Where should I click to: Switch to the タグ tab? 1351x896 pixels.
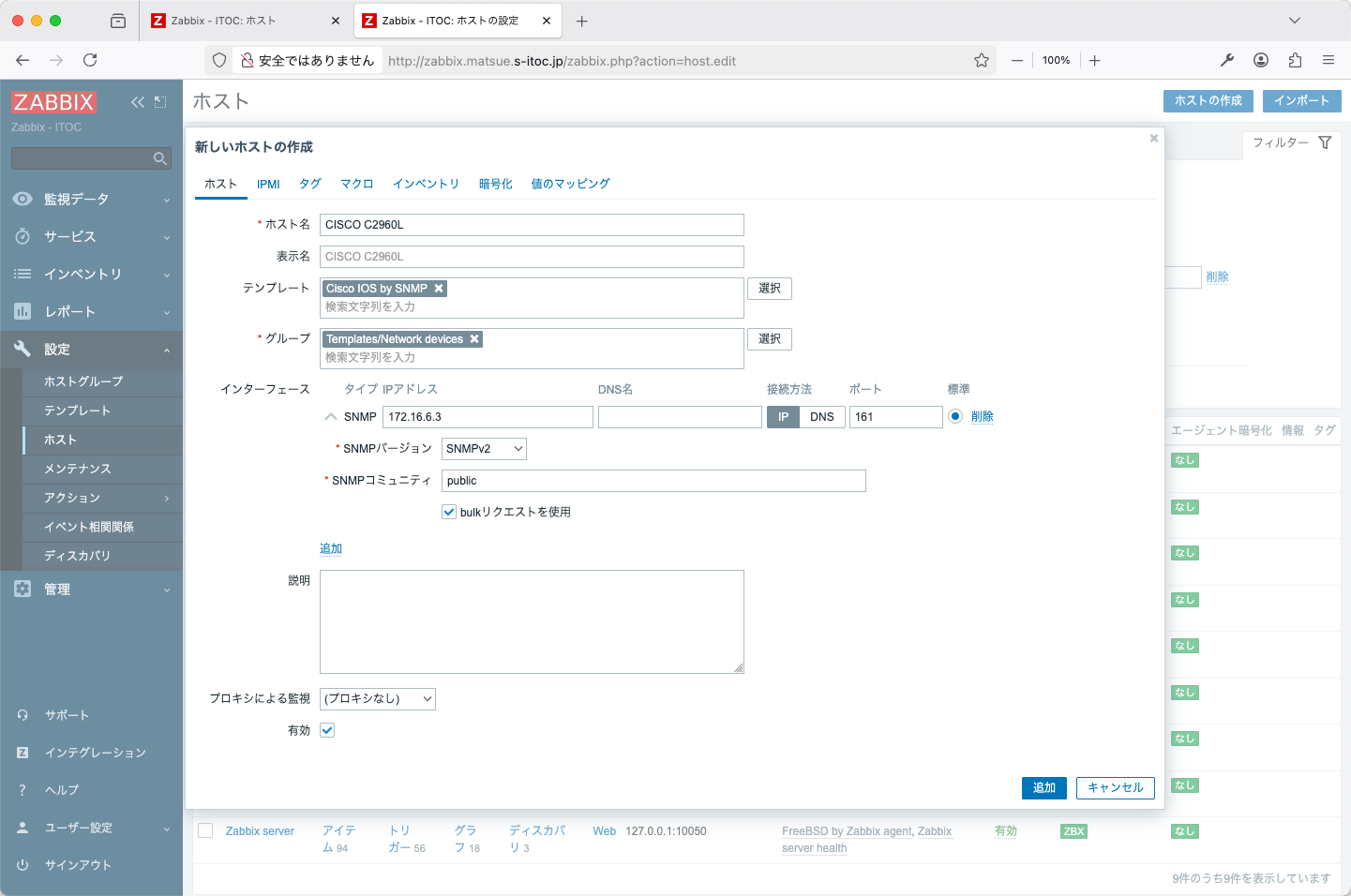tap(310, 184)
